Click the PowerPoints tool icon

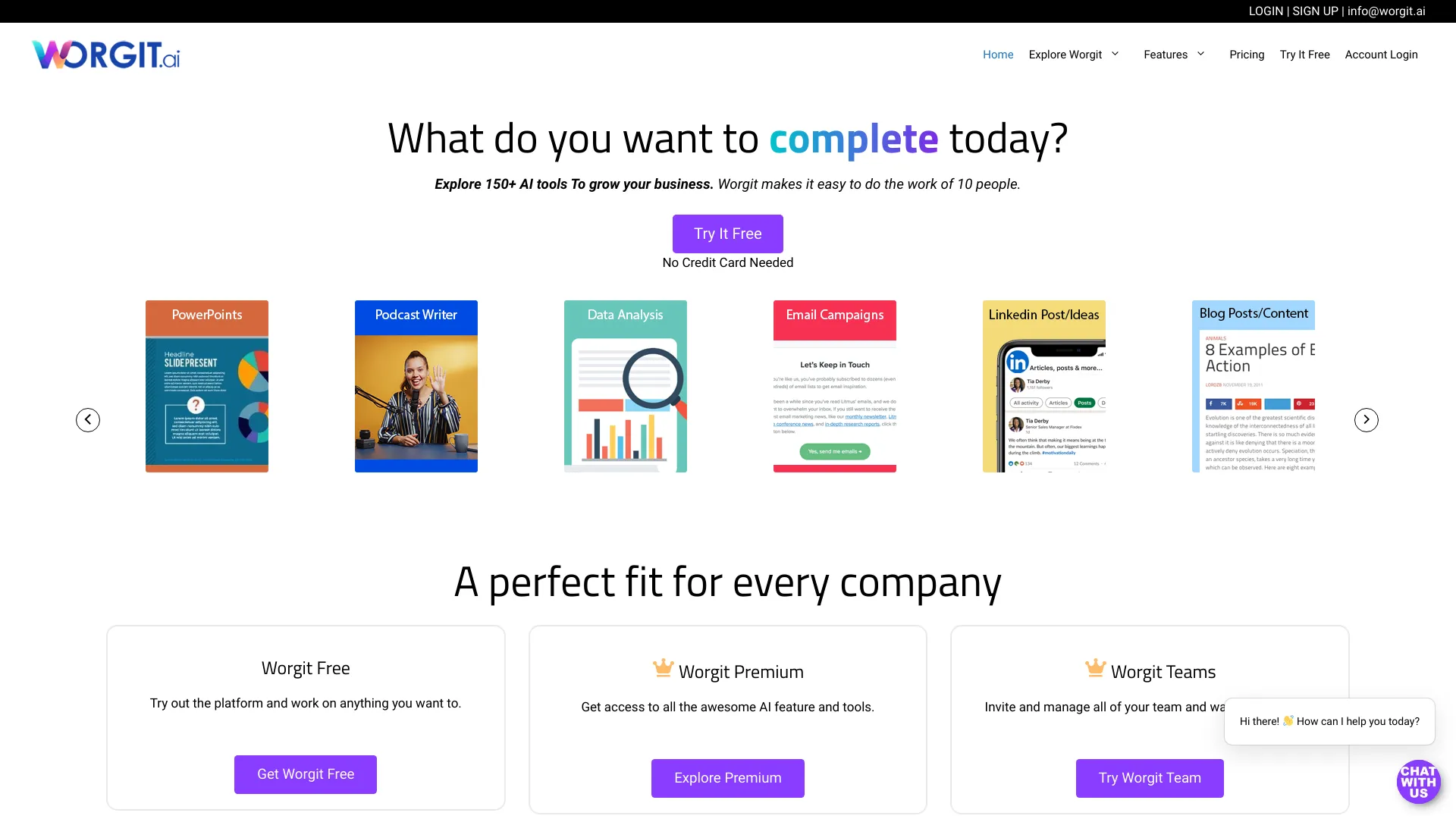click(207, 385)
